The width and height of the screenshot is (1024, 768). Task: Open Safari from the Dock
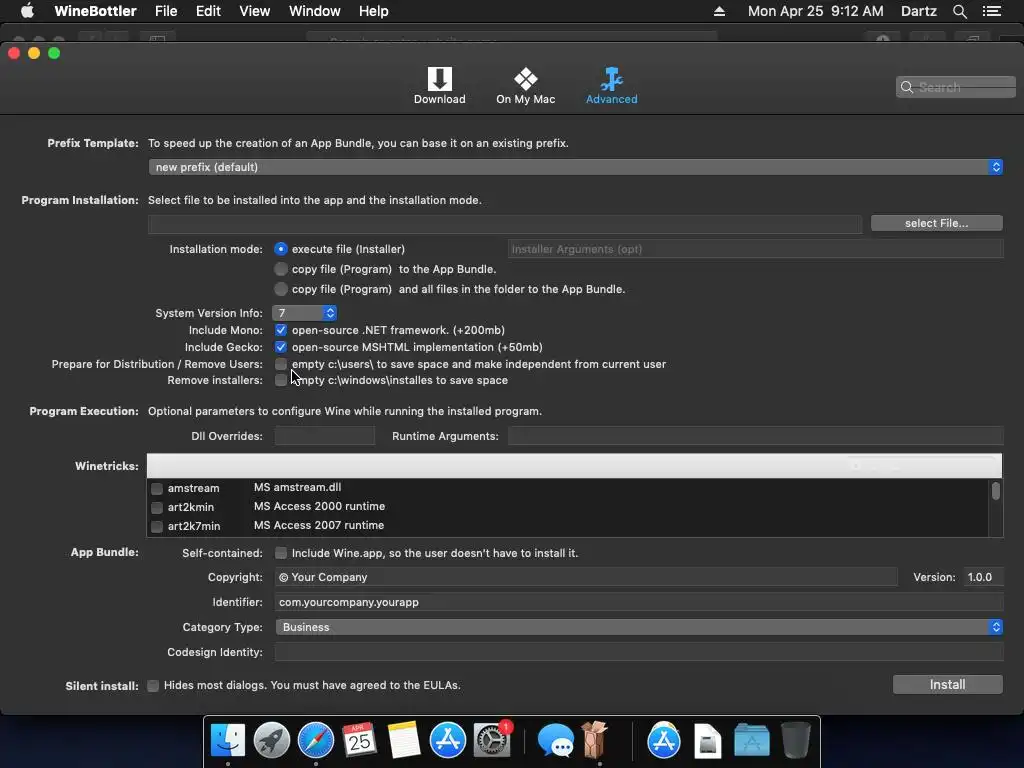(x=315, y=740)
